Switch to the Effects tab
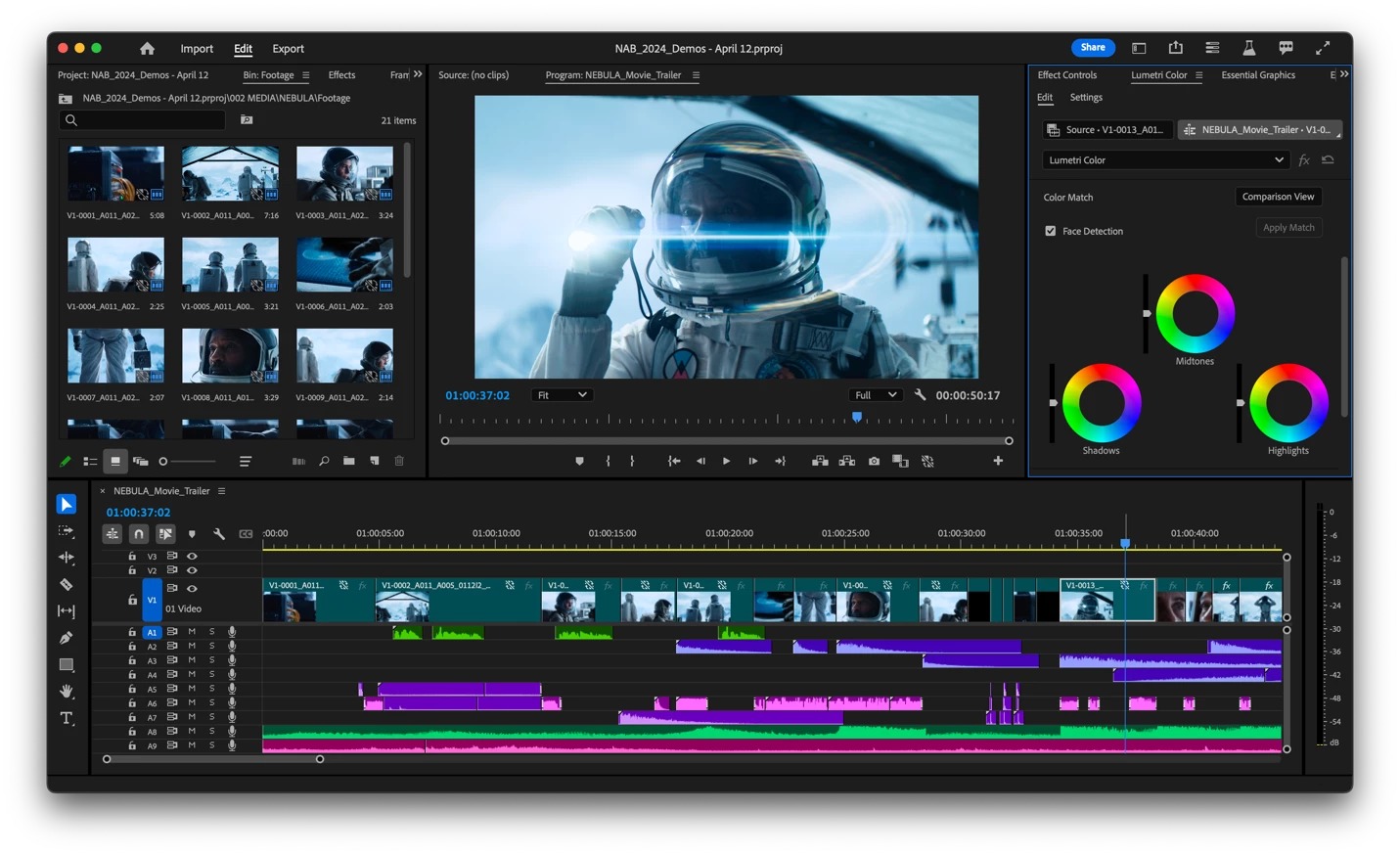The height and width of the screenshot is (855, 1400). [x=341, y=75]
